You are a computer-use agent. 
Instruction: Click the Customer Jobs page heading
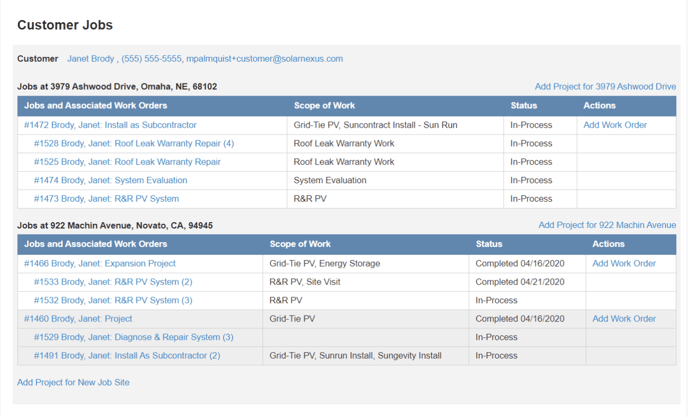65,25
